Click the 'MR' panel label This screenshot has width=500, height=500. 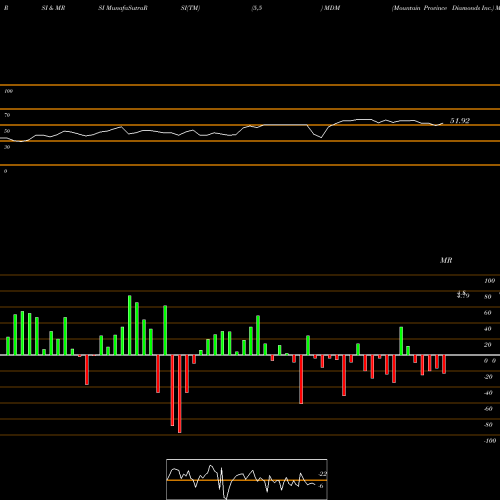446,260
